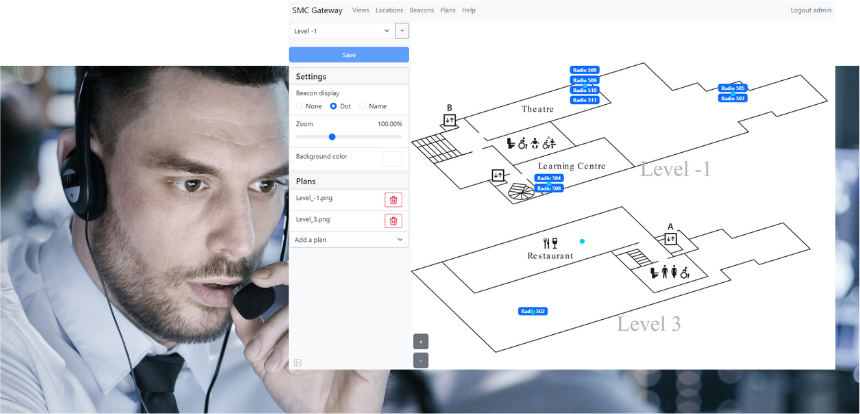Zoom in with the plus map button
This screenshot has height=414, width=860.
[x=421, y=342]
